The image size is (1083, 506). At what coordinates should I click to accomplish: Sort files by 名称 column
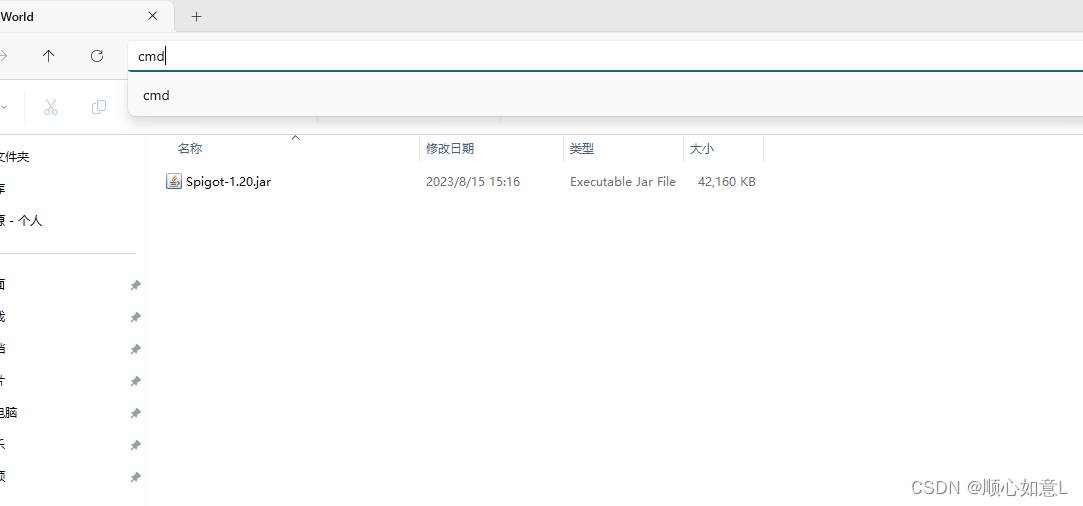point(190,148)
